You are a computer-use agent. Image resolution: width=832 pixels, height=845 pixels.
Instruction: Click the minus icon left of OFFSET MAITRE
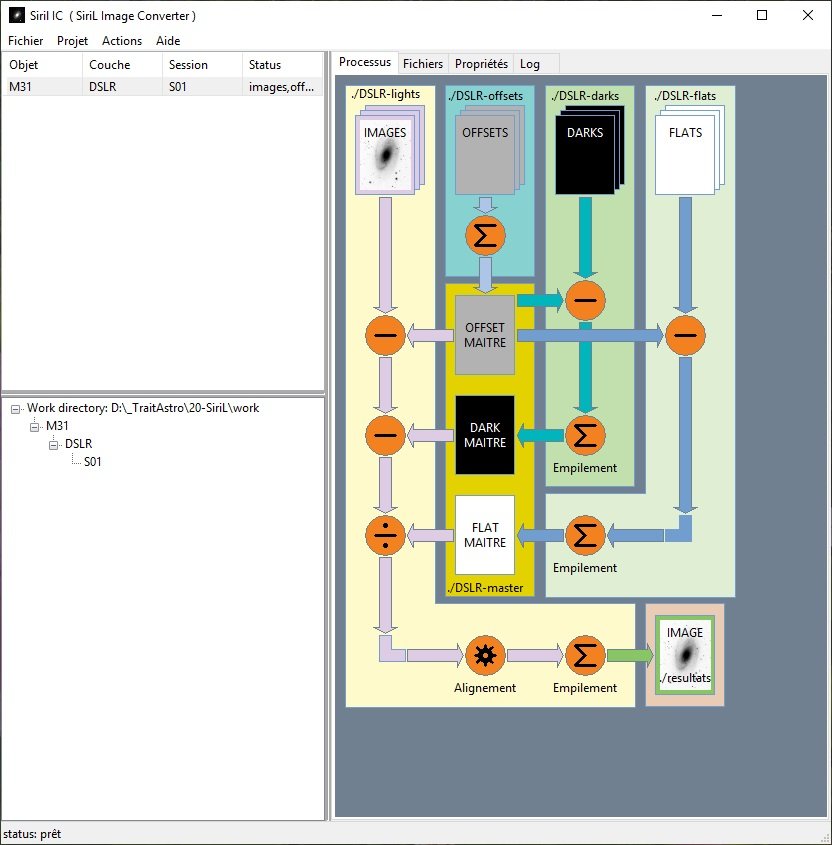pos(385,335)
